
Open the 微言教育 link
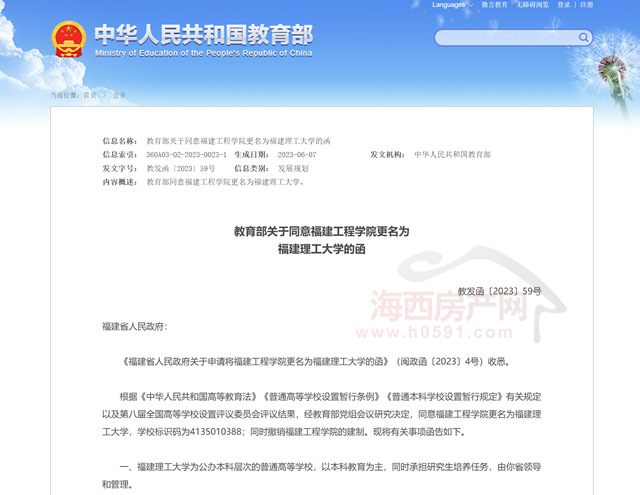[x=494, y=5]
